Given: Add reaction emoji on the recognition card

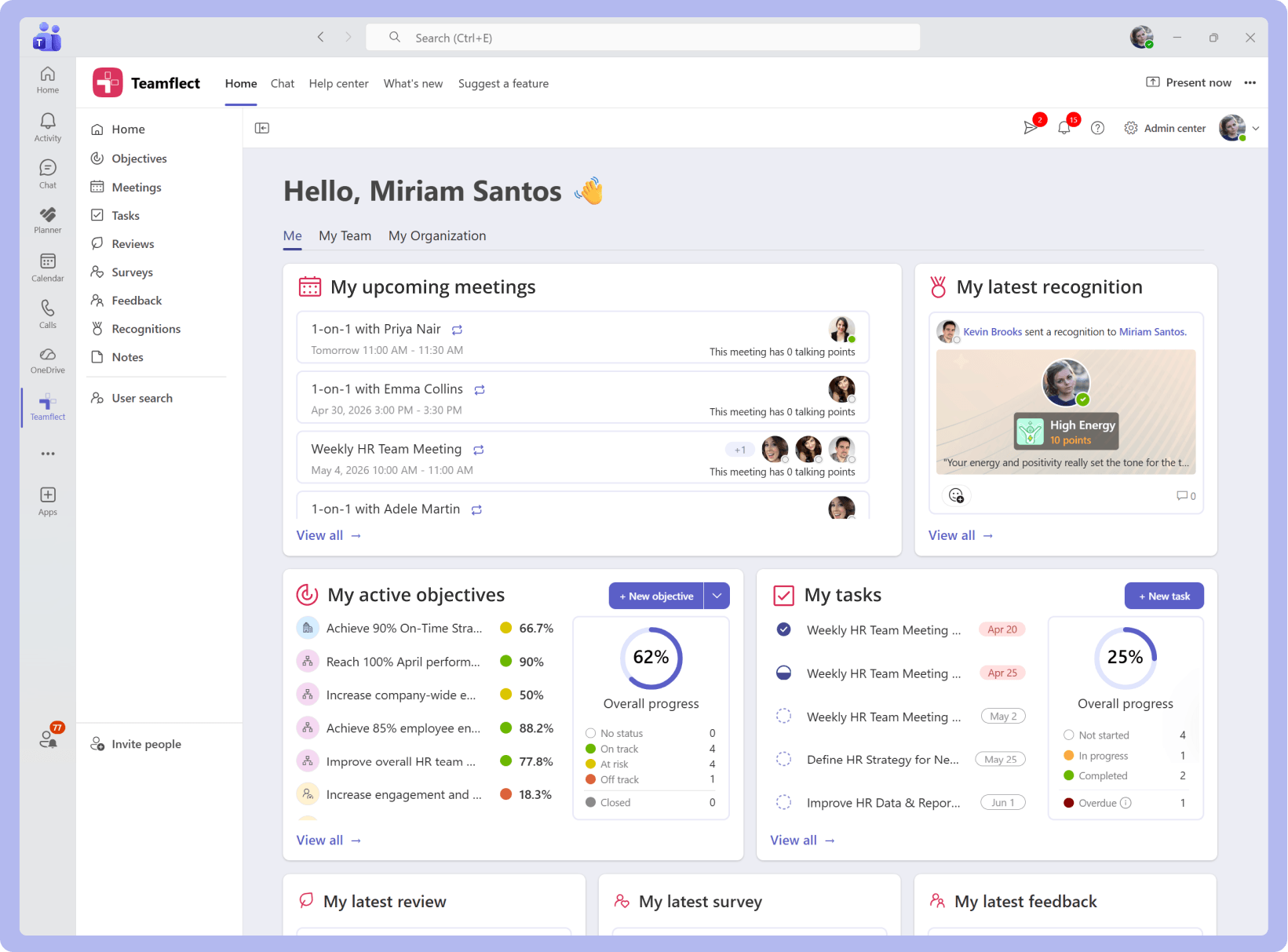Looking at the screenshot, I should click(956, 495).
